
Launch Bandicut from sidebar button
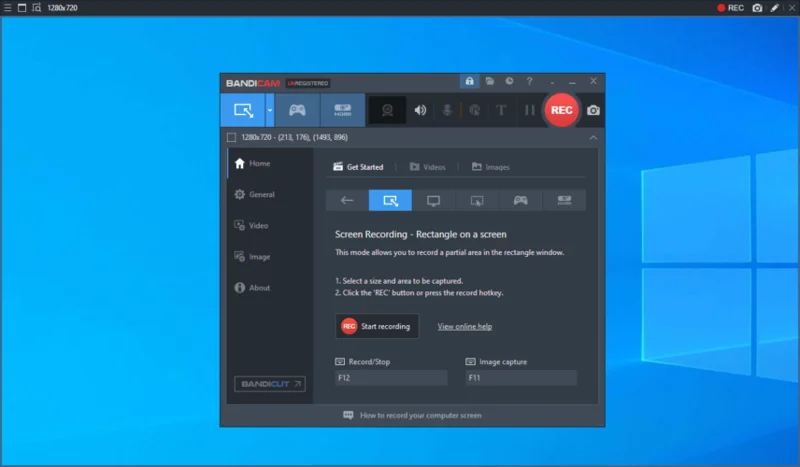[x=270, y=384]
